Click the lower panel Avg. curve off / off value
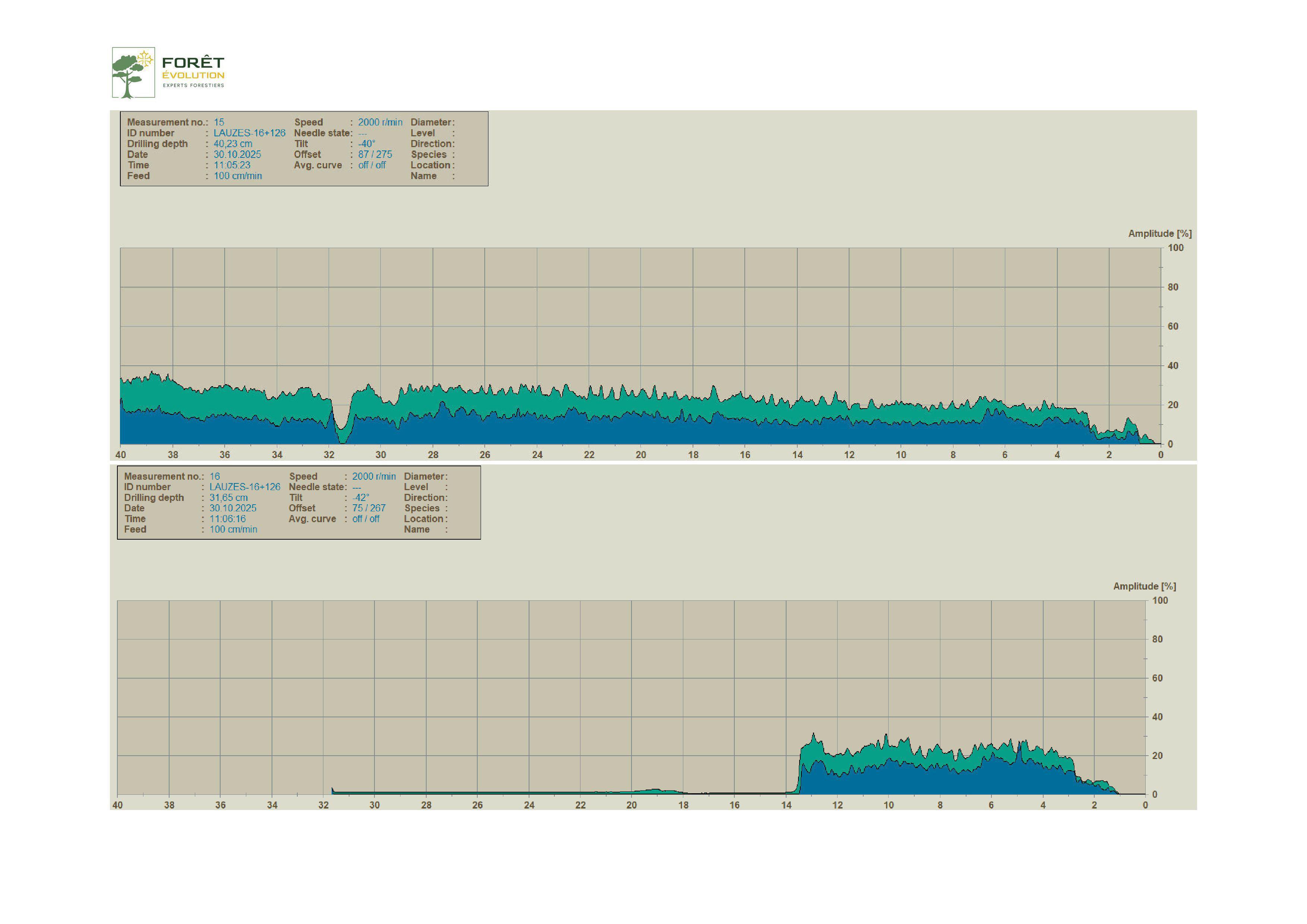The image size is (1307, 924). [365, 519]
